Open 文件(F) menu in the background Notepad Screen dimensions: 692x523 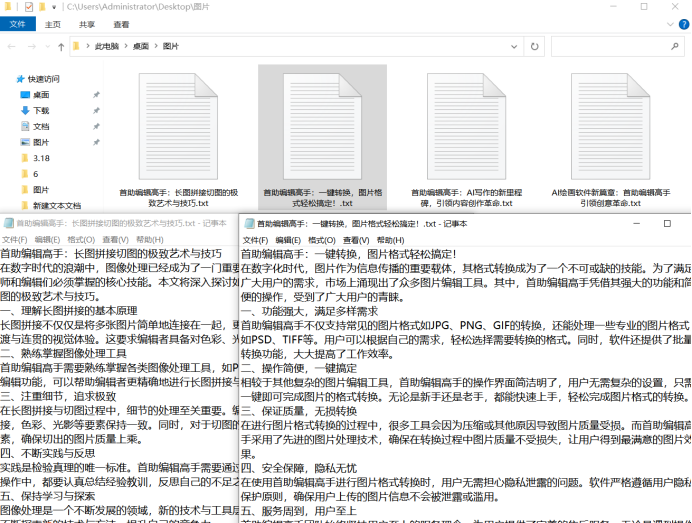click(14, 240)
